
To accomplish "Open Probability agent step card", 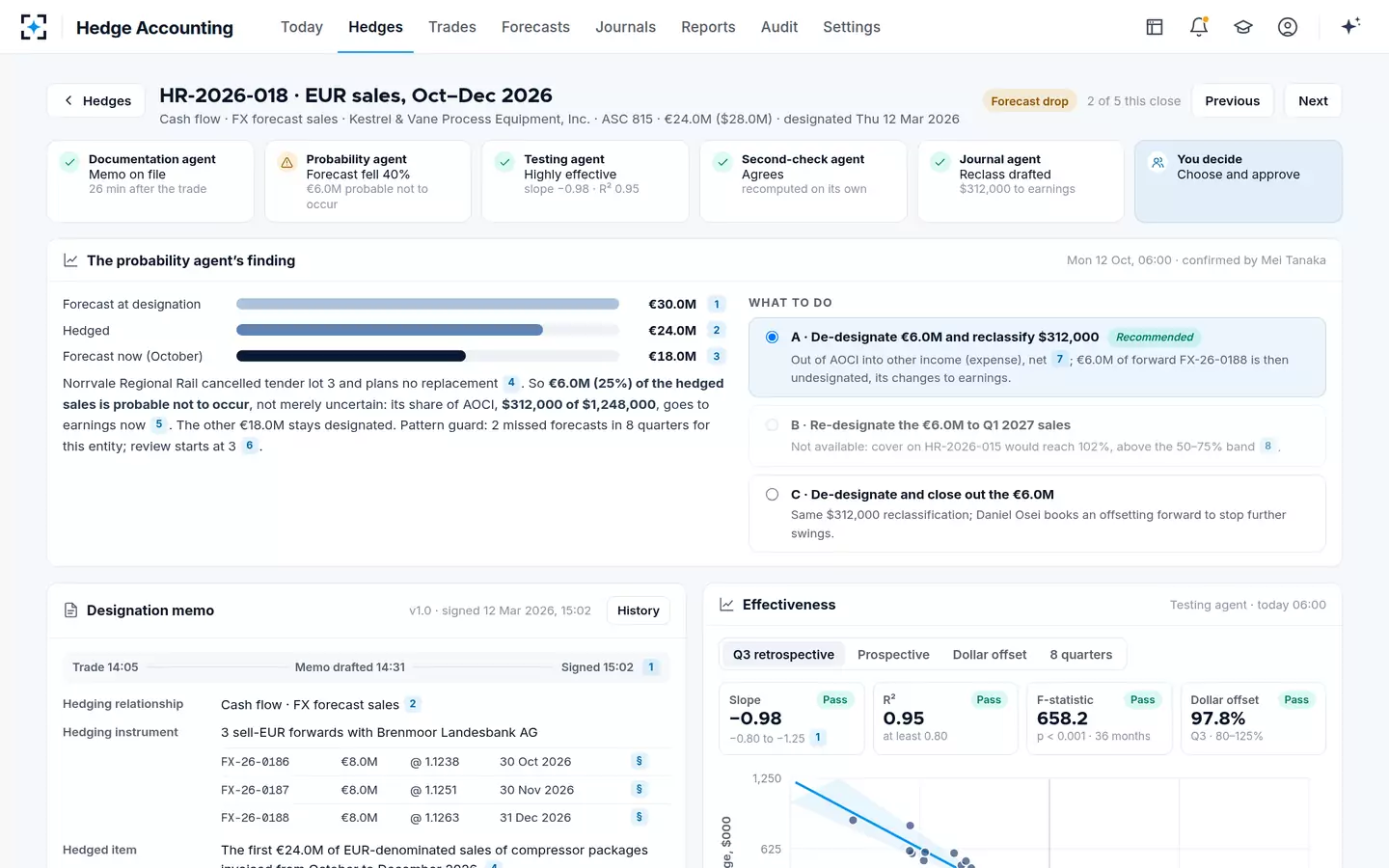I will pyautogui.click(x=368, y=181).
